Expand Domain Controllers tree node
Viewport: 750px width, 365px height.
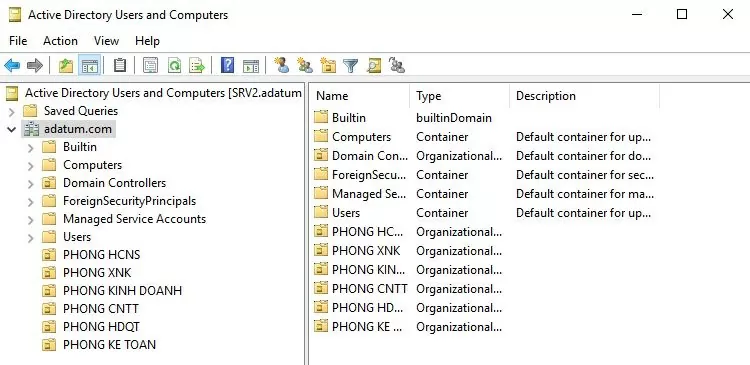tap(31, 184)
